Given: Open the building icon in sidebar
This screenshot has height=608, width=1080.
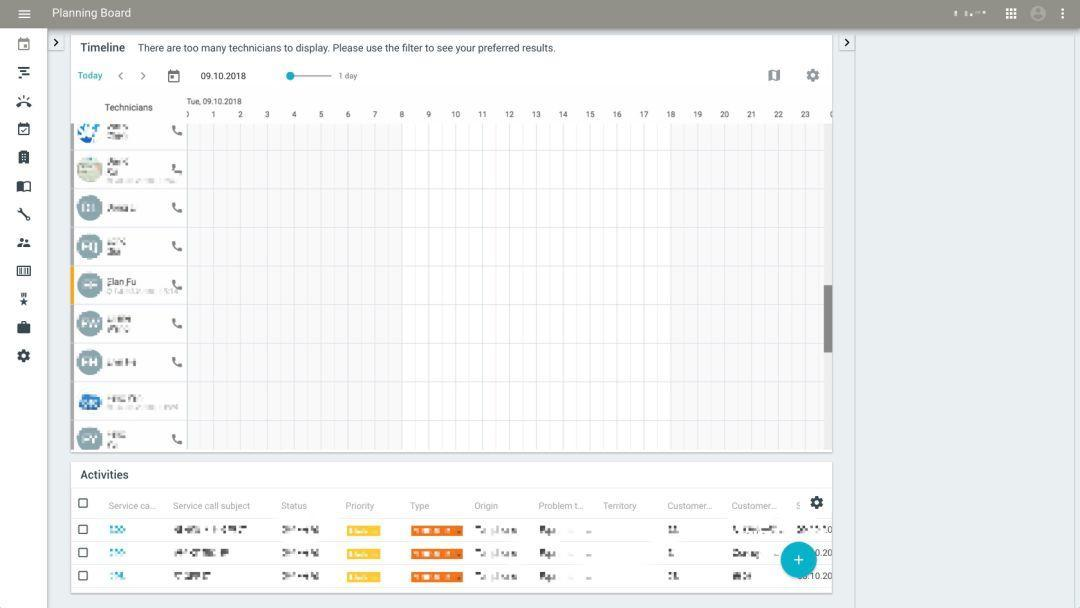Looking at the screenshot, I should 23,158.
